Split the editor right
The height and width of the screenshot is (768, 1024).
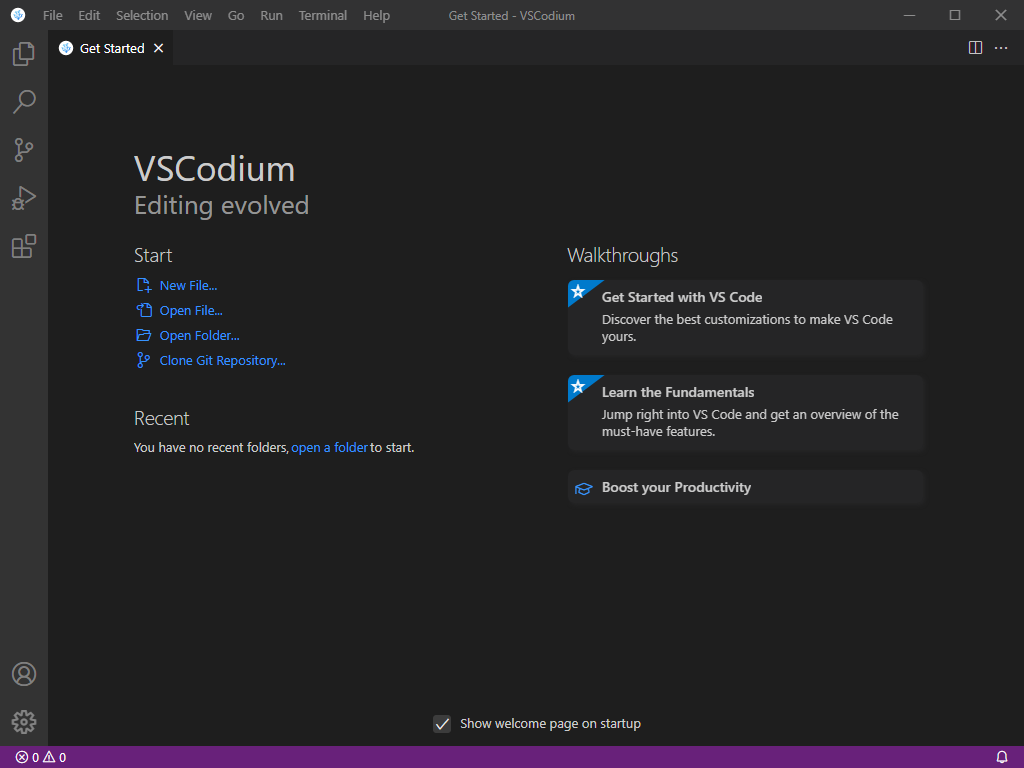pos(975,48)
